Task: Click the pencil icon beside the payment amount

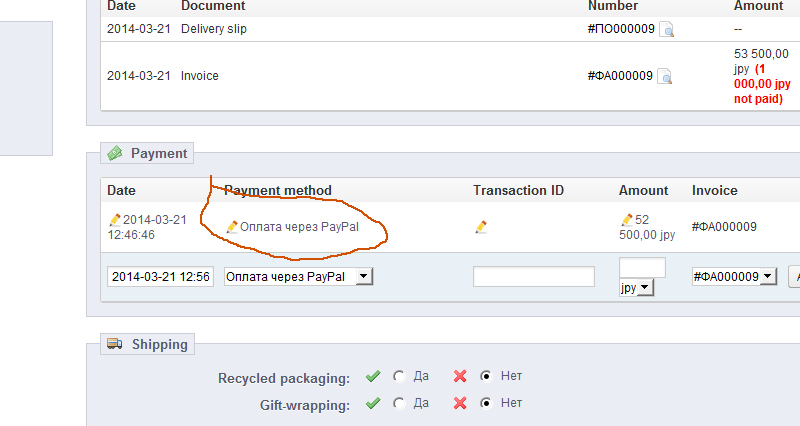Action: point(627,220)
